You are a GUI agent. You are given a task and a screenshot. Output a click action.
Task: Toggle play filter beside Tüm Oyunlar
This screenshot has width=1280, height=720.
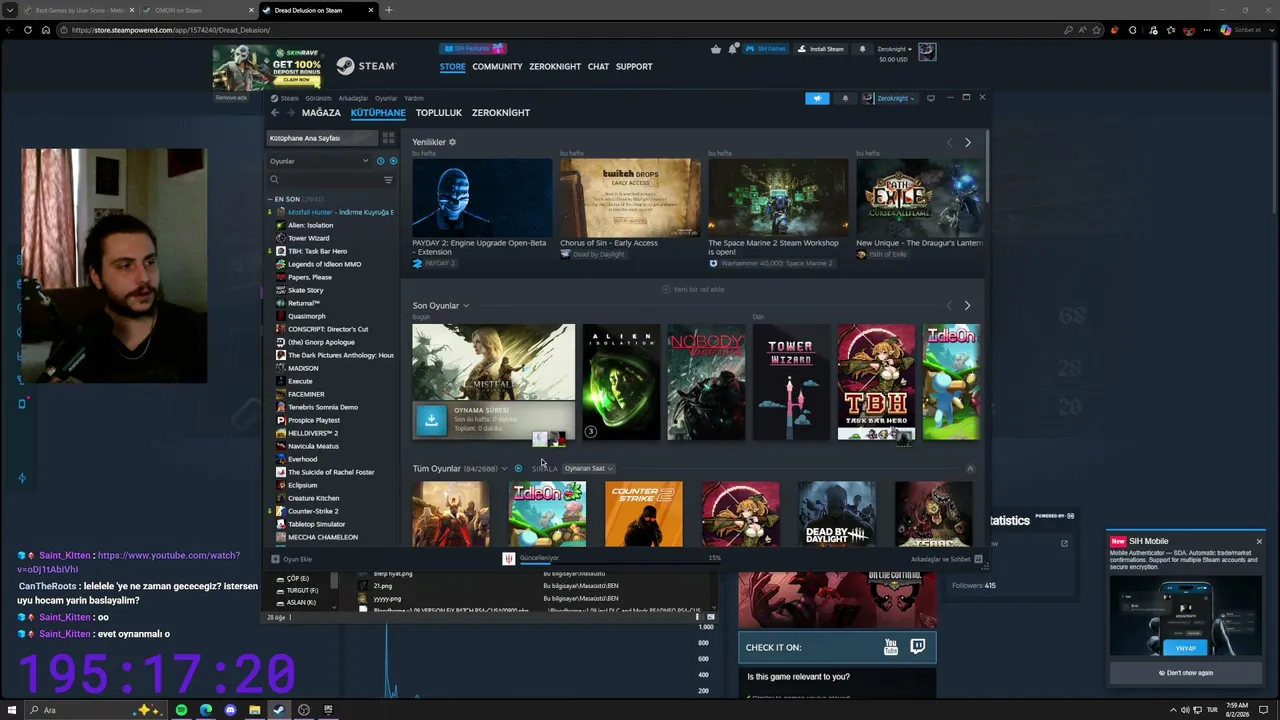tap(518, 469)
